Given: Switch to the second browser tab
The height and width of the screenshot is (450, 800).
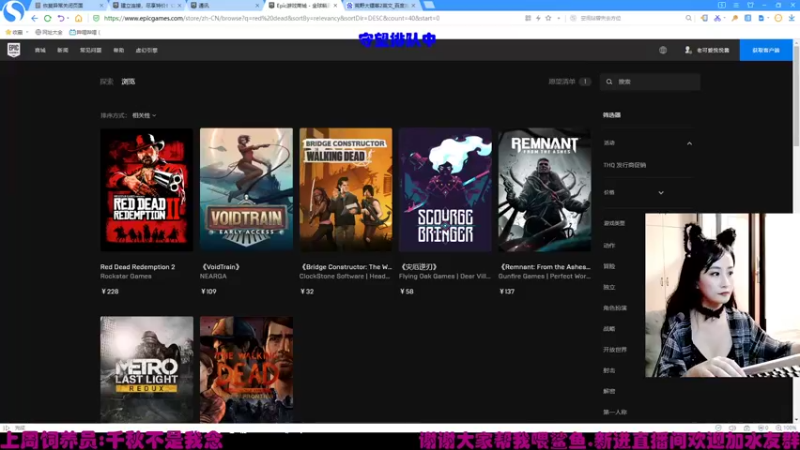Looking at the screenshot, I should click(146, 5).
